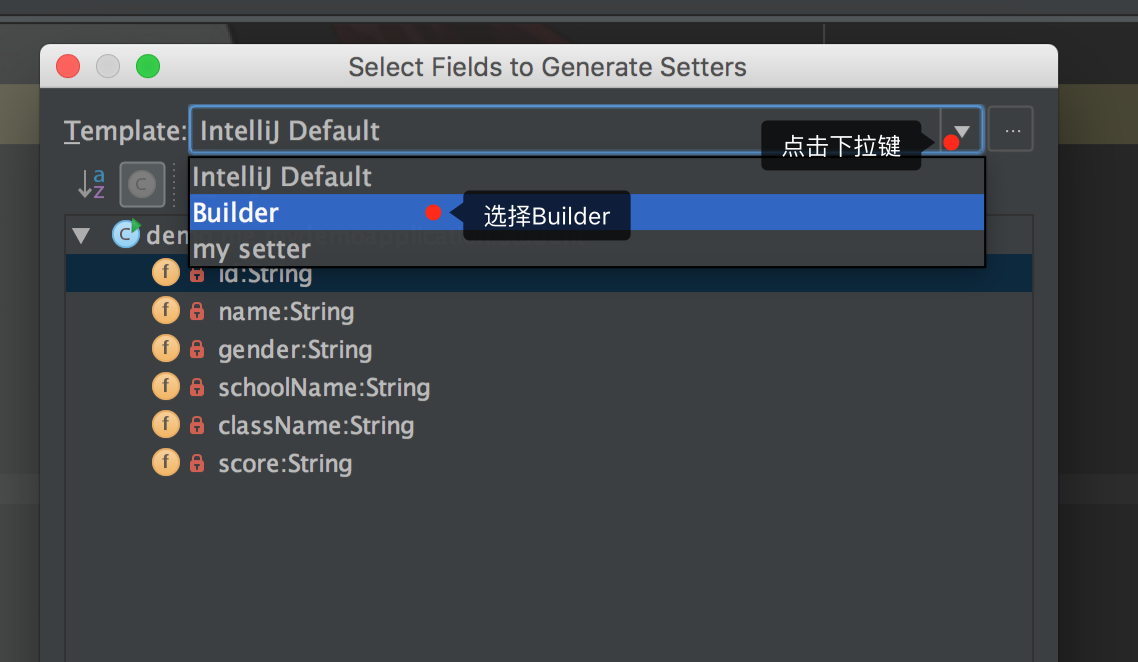The width and height of the screenshot is (1138, 662).
Task: Select the schoolName:String field row
Action: pyautogui.click(x=324, y=388)
